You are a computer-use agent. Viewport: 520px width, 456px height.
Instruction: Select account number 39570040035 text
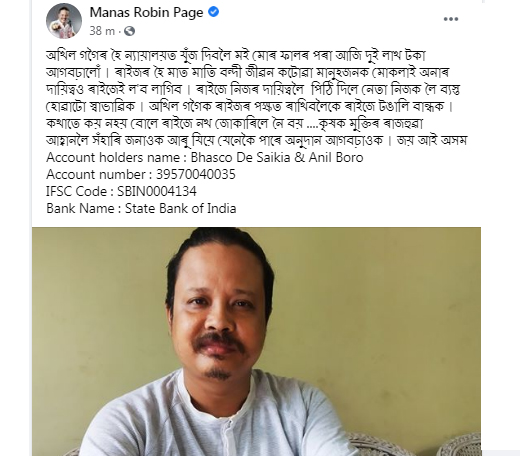point(196,174)
